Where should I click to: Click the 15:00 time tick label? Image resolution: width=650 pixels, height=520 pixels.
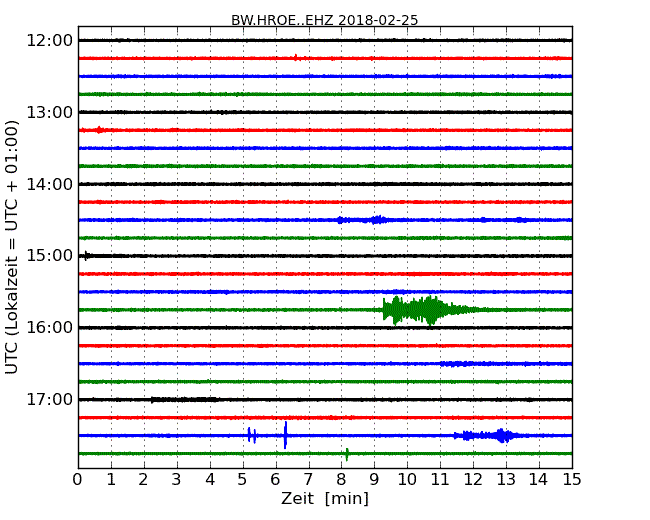[x=49, y=255]
